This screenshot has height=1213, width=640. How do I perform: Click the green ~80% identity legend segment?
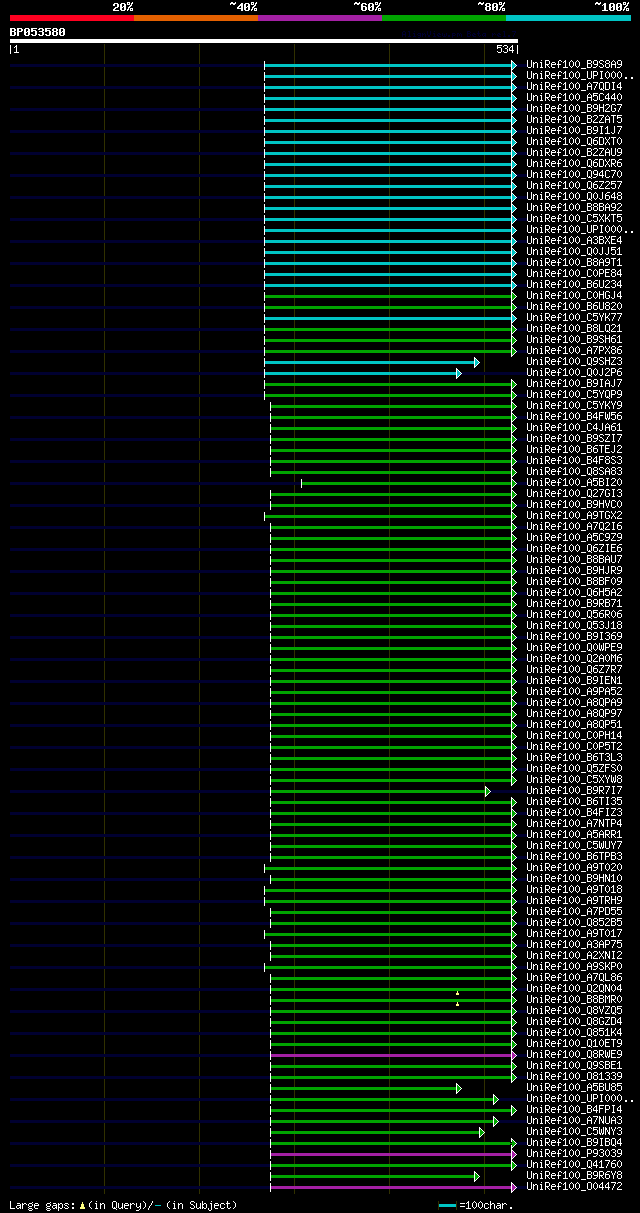443,17
